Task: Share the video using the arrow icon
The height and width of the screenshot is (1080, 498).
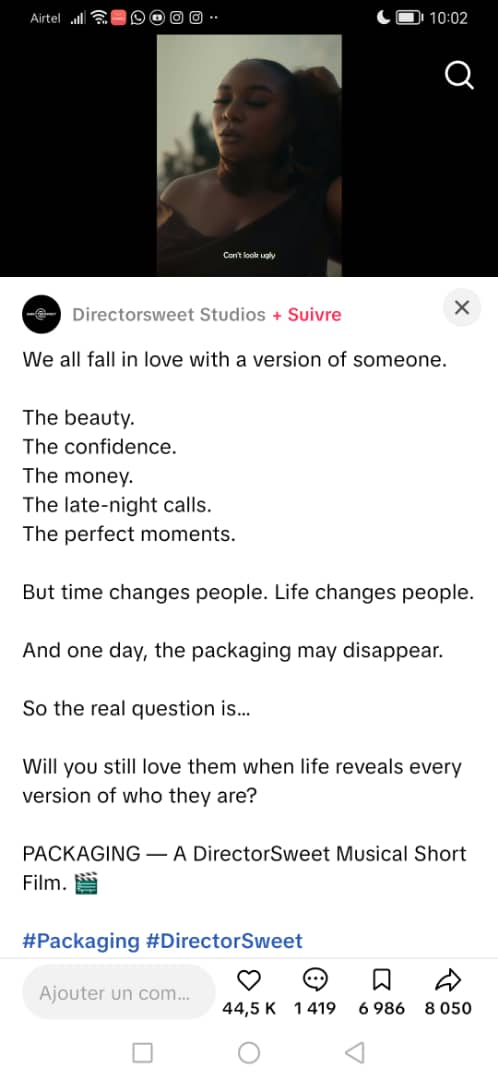Action: click(x=448, y=979)
